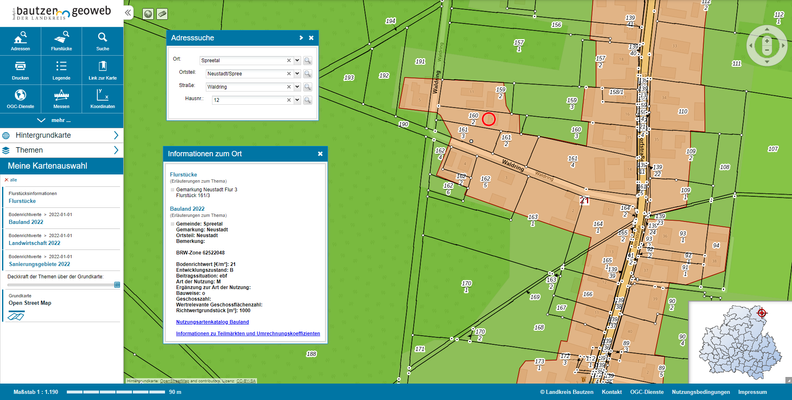Click into the Hausnr. input field
792x400 pixels.
[247, 101]
